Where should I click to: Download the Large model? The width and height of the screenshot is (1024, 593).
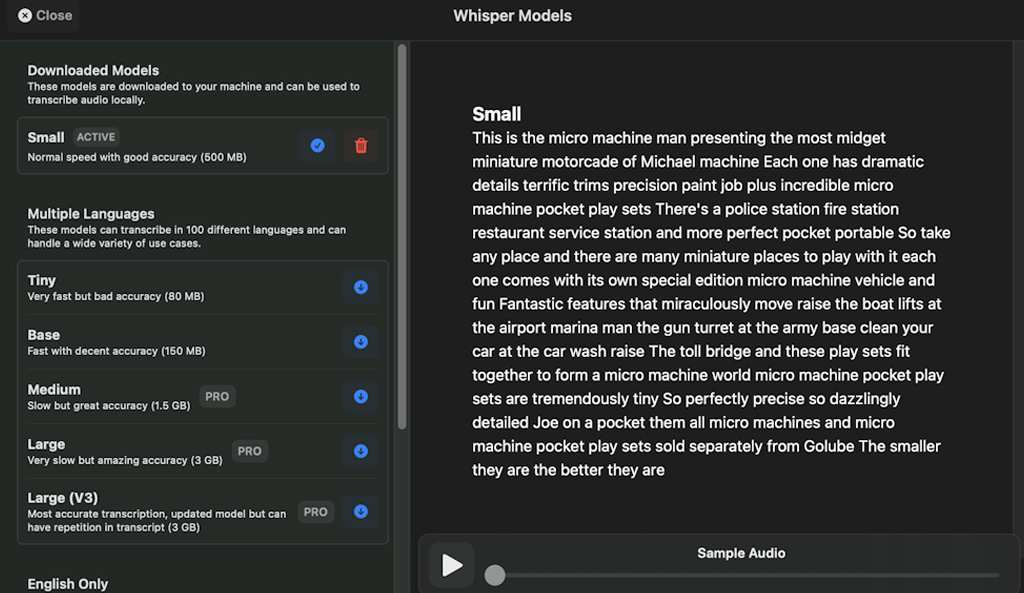coord(360,451)
